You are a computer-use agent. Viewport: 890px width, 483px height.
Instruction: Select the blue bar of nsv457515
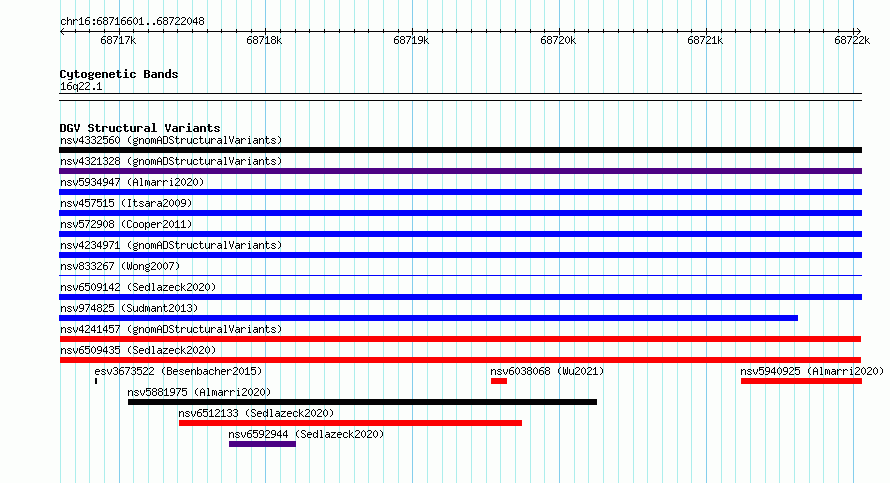460,213
